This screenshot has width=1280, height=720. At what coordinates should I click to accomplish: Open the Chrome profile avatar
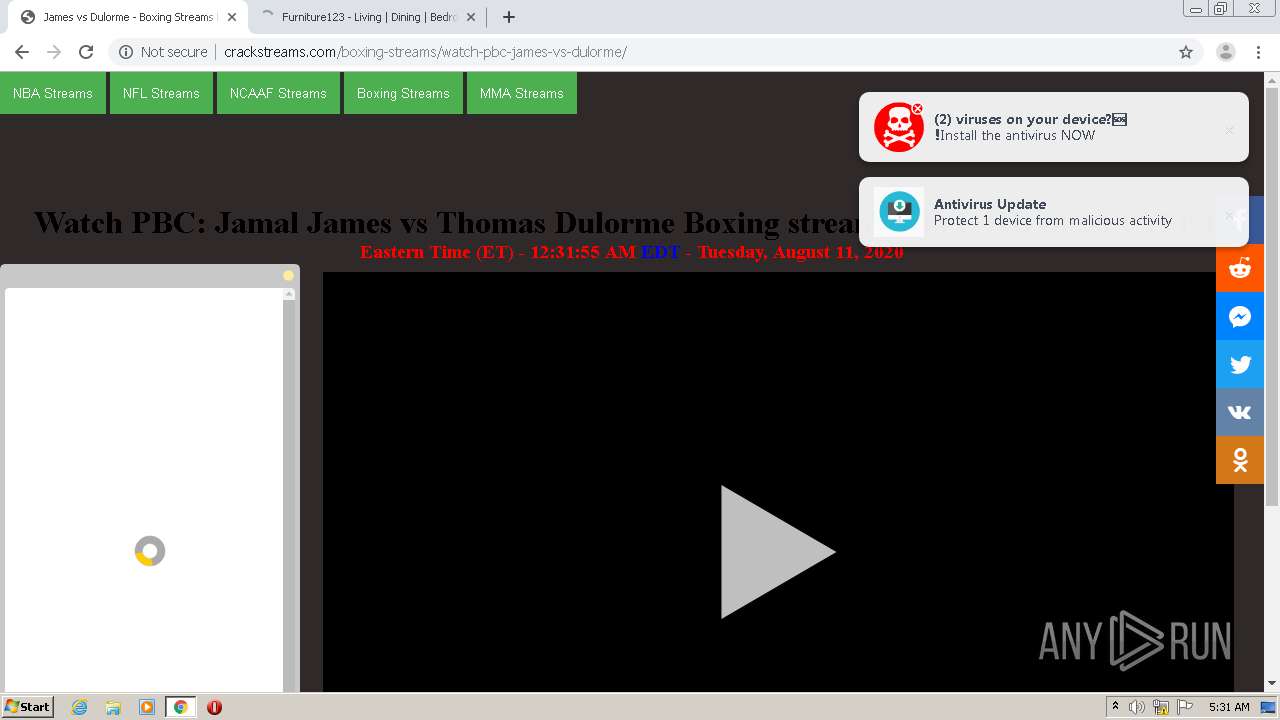pyautogui.click(x=1226, y=52)
